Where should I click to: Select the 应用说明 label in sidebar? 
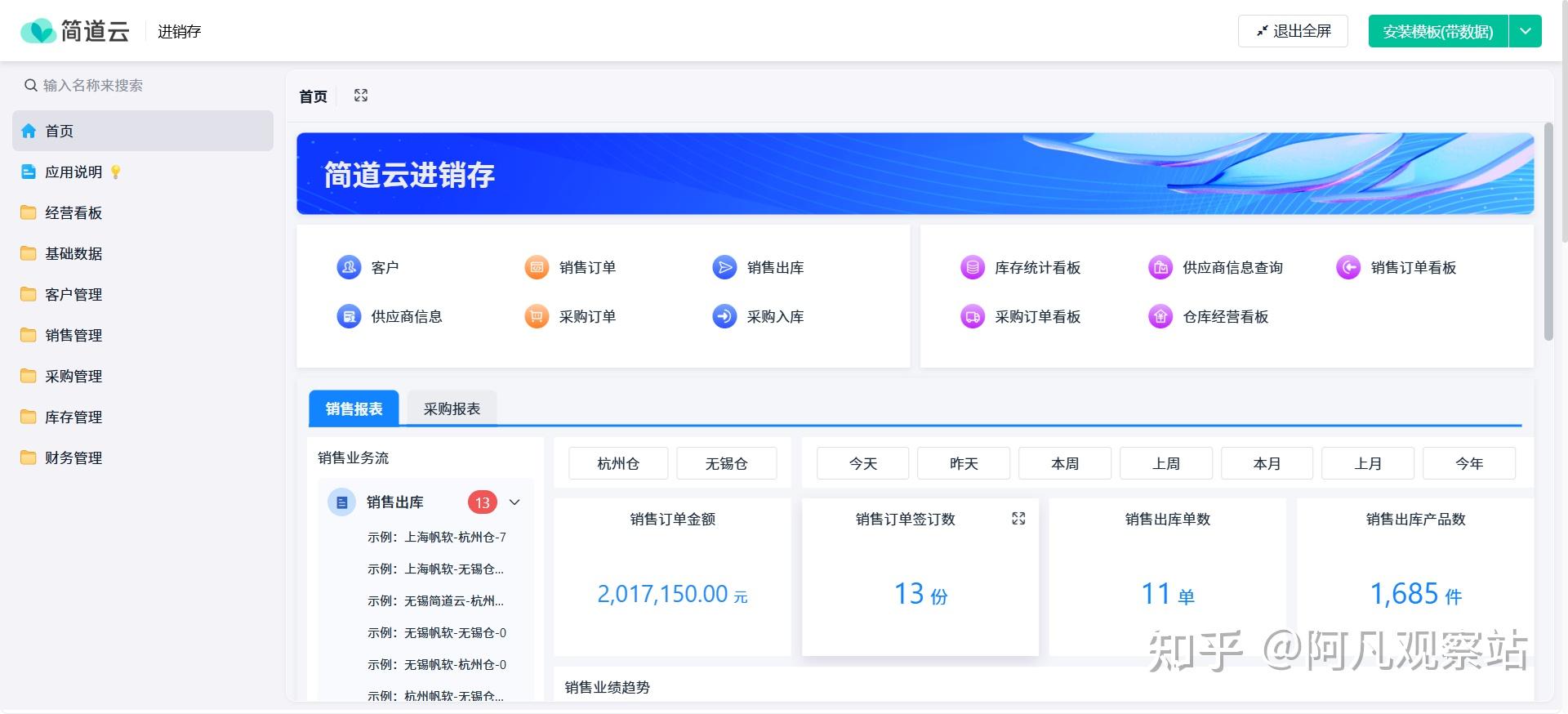[73, 172]
